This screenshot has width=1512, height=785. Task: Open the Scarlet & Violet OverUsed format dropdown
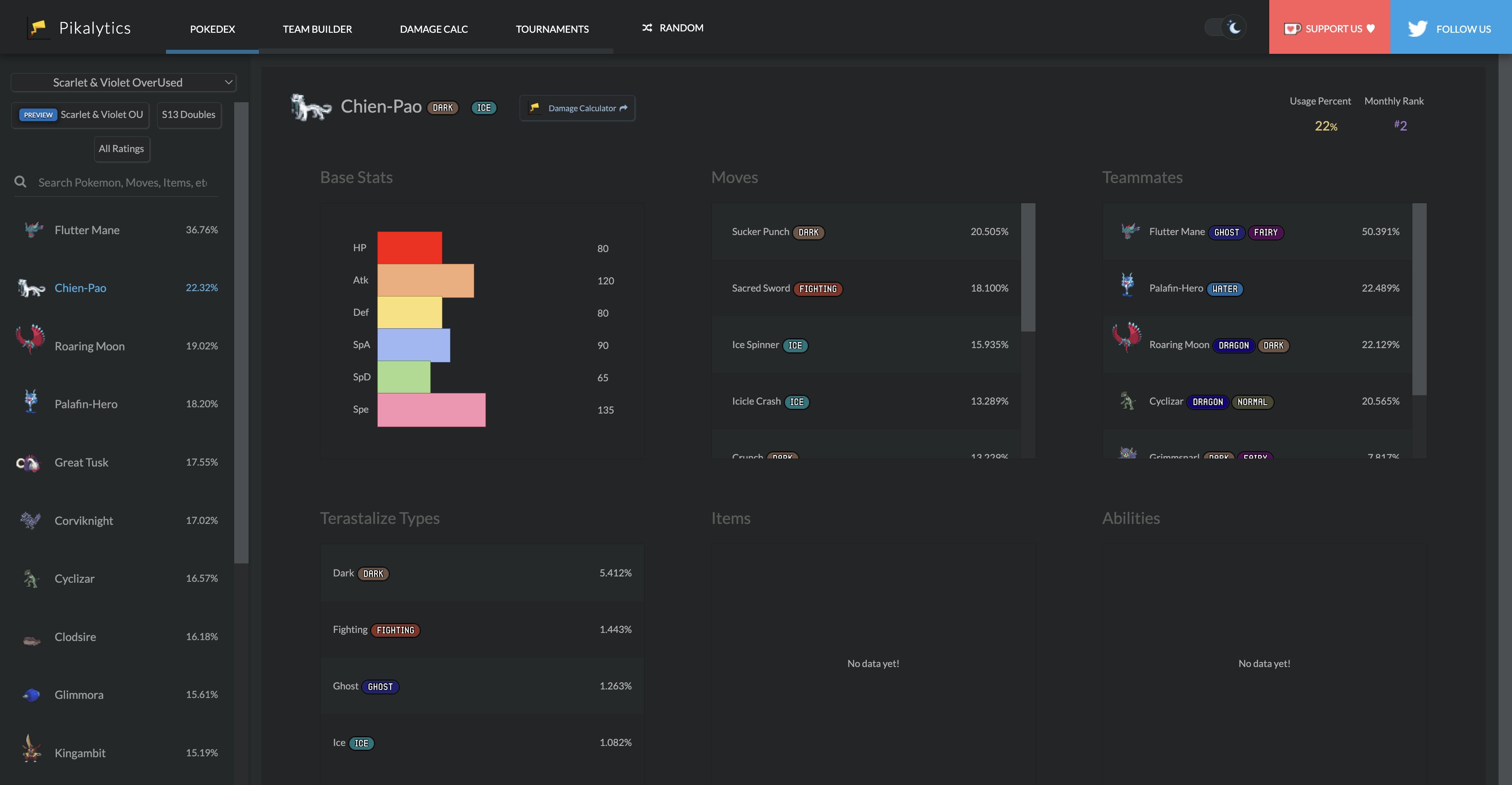(124, 82)
